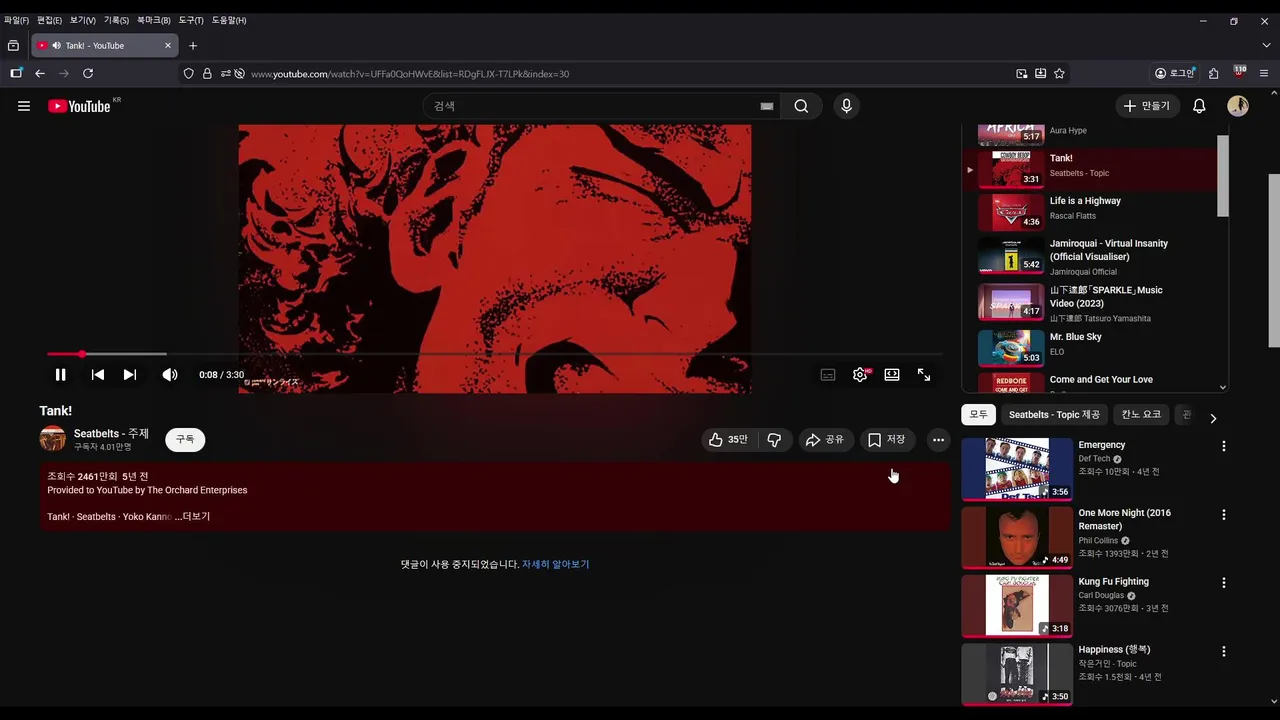1280x720 pixels.
Task: Close the Tank! - YouTube tab
Action: tap(168, 46)
